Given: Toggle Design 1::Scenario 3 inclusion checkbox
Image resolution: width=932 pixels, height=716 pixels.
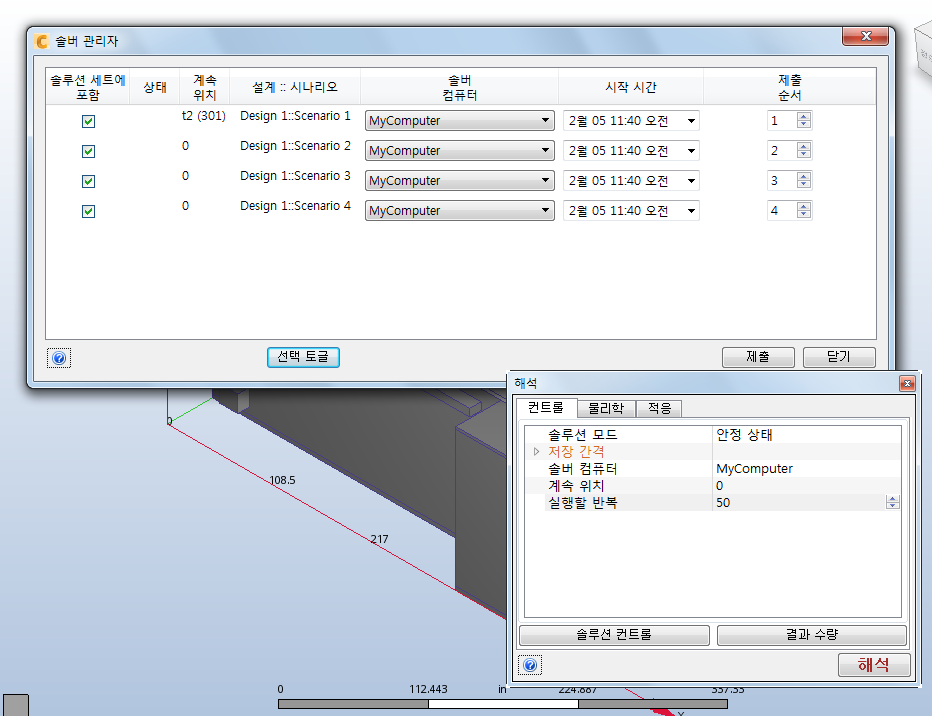Looking at the screenshot, I should click(x=88, y=181).
